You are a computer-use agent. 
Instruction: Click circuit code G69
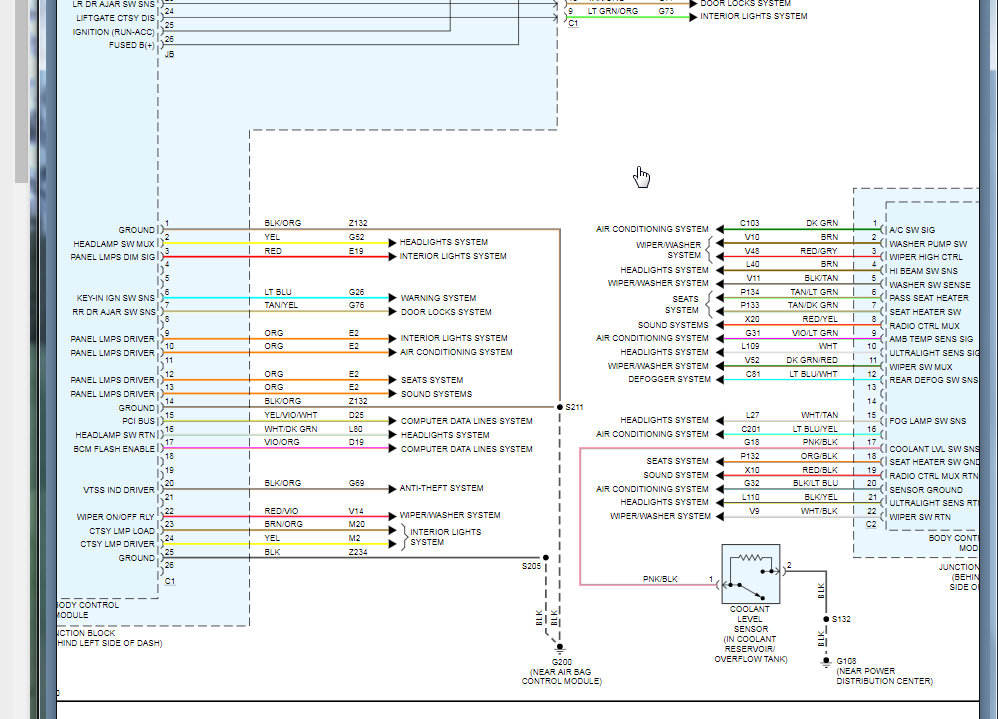[x=356, y=483]
